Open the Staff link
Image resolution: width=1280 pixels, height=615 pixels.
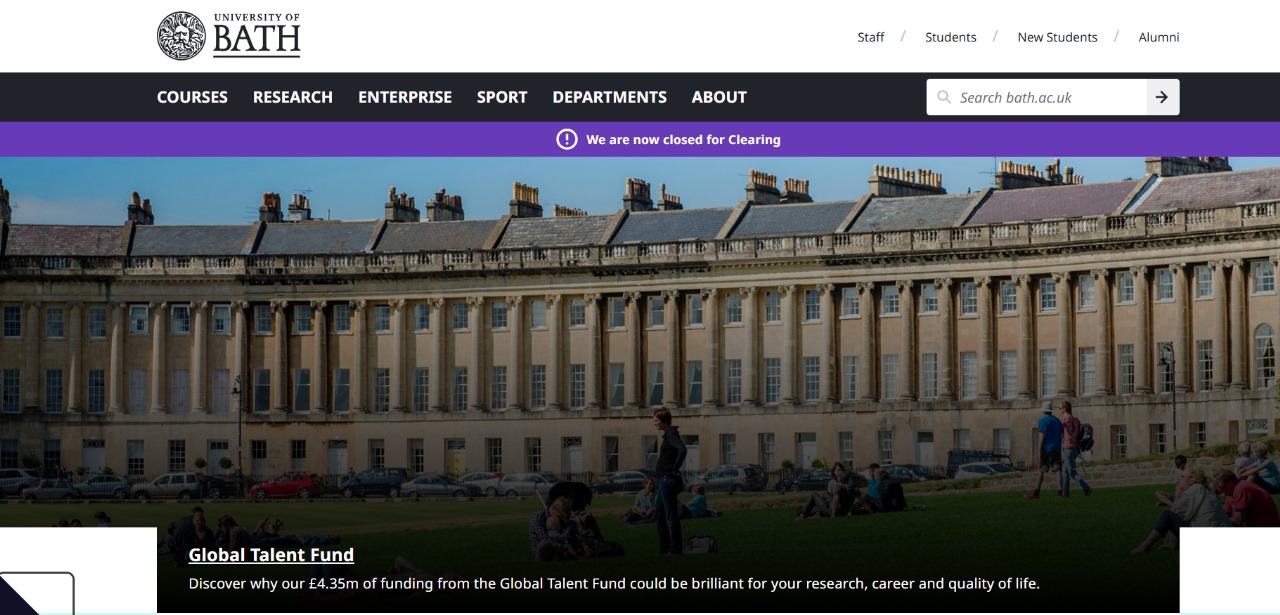tap(871, 37)
